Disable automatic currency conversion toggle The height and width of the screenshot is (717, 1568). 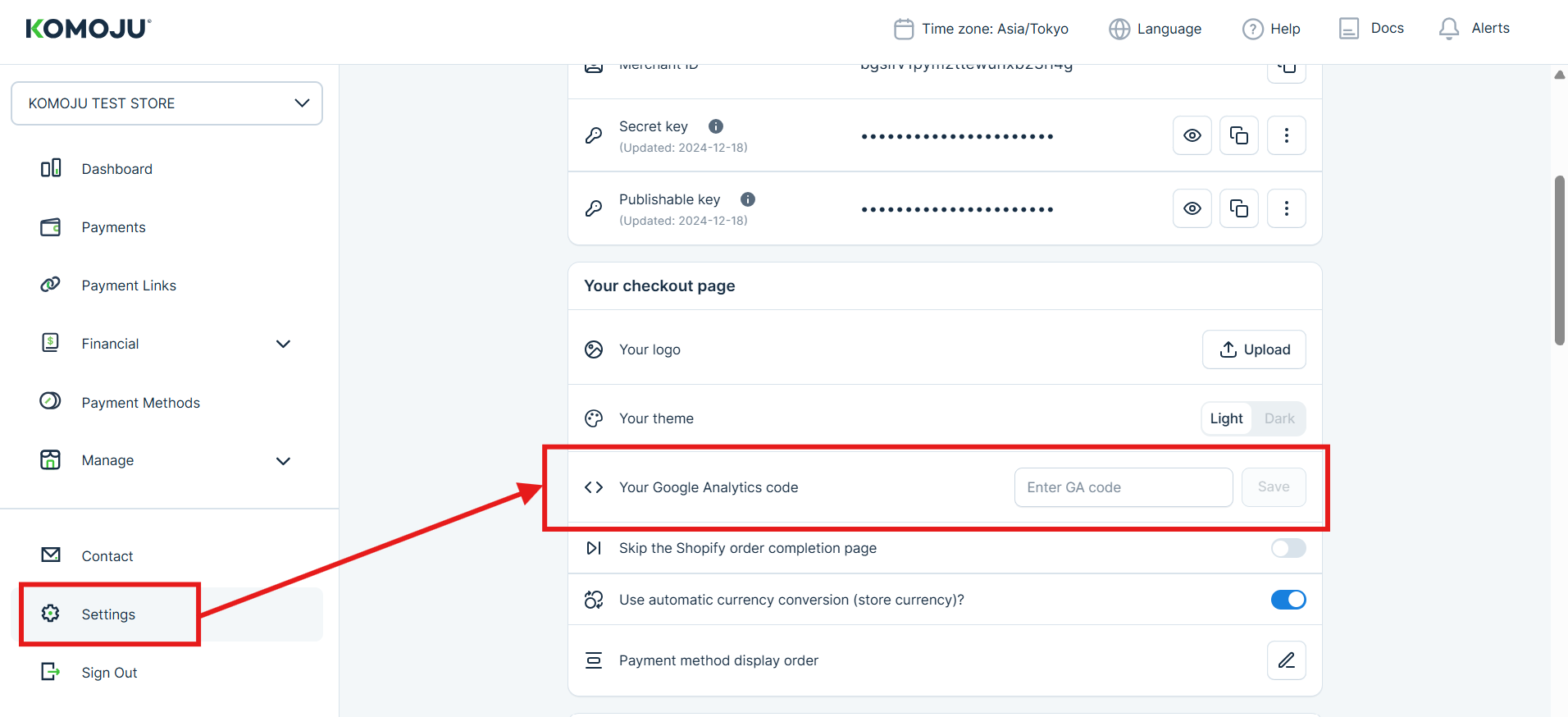click(1288, 600)
